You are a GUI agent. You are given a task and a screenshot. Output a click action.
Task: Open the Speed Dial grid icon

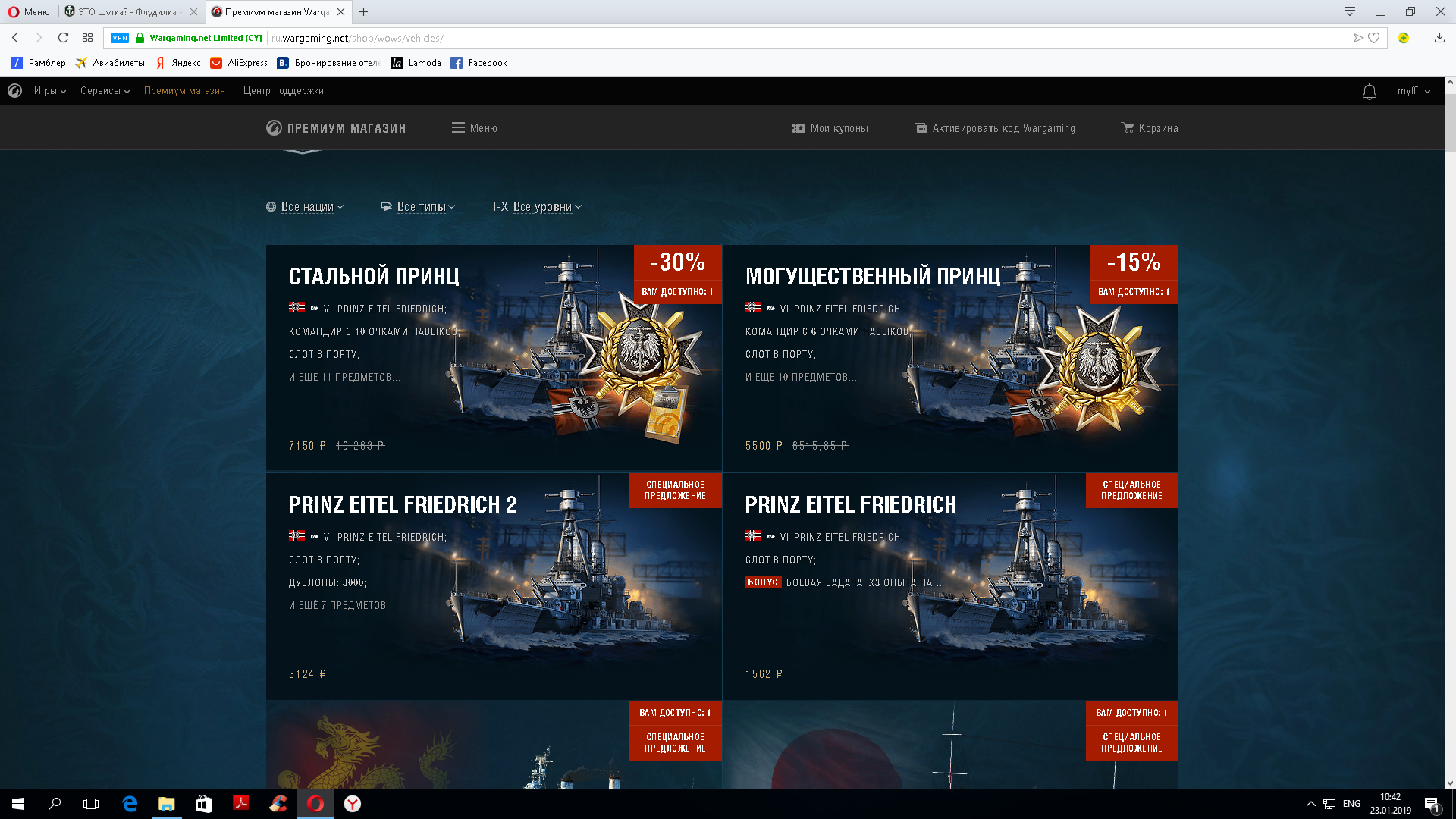(x=88, y=38)
